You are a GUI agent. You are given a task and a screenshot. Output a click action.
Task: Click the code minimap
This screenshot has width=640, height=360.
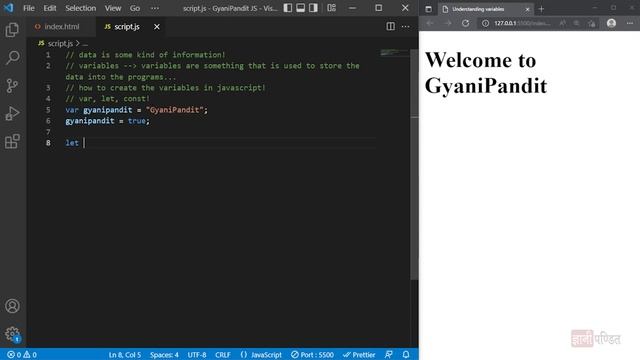click(x=393, y=53)
